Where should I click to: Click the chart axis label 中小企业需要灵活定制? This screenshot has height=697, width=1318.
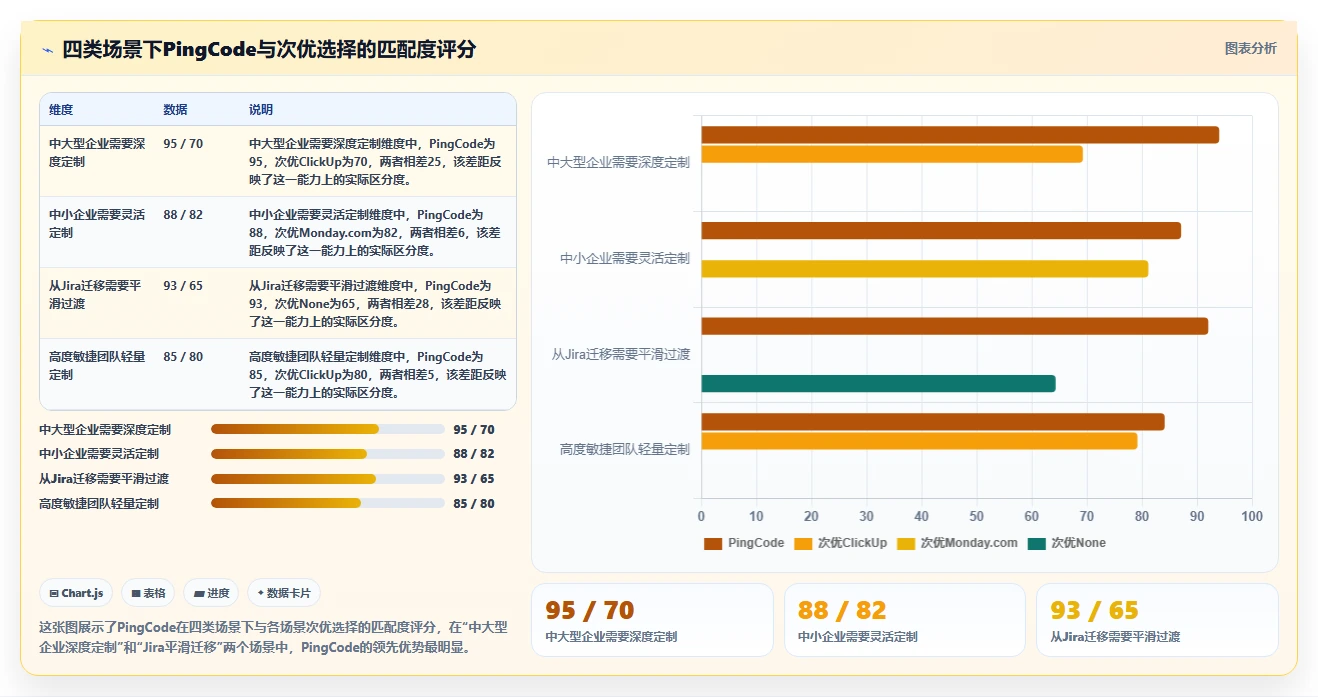pyautogui.click(x=625, y=258)
